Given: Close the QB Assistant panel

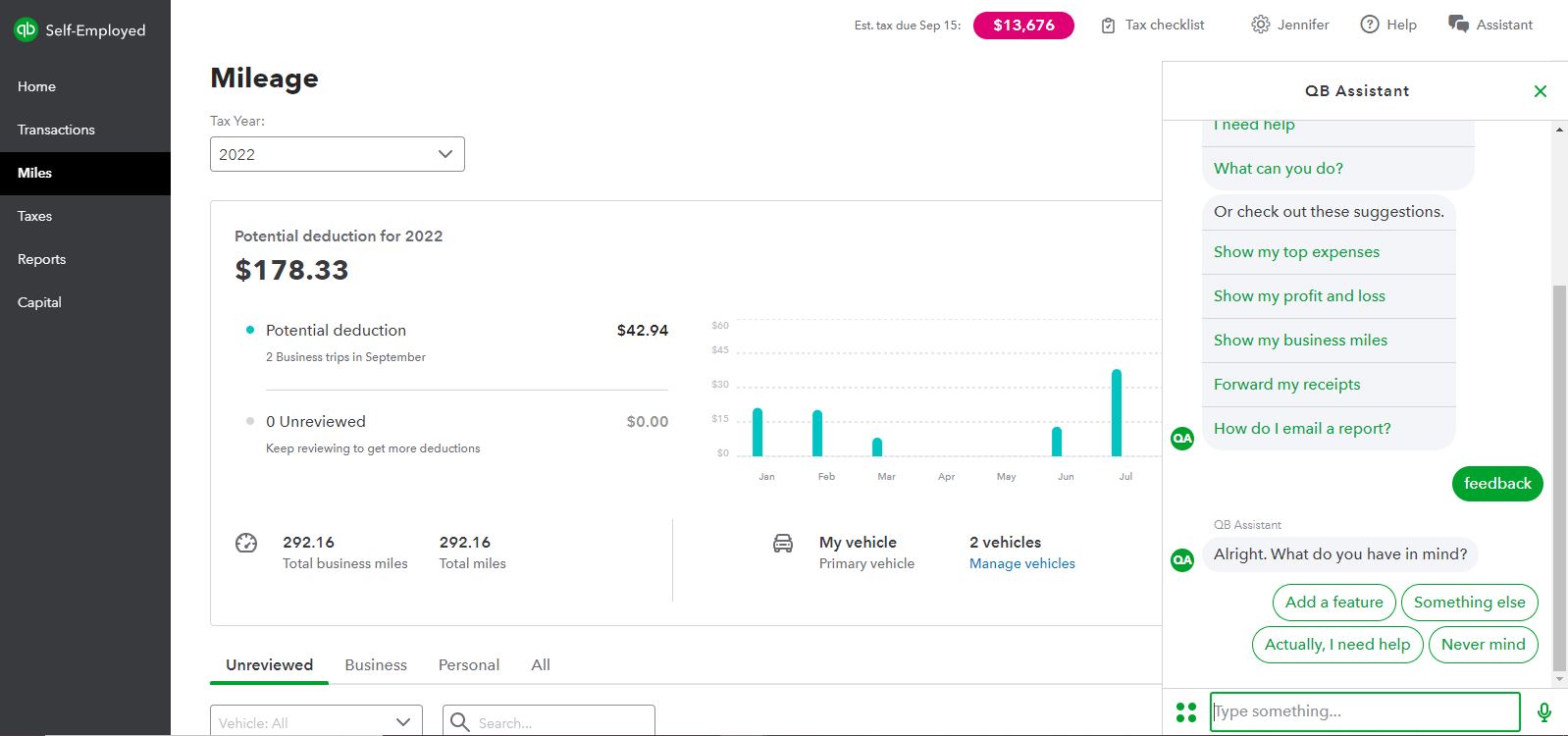Looking at the screenshot, I should (1541, 91).
